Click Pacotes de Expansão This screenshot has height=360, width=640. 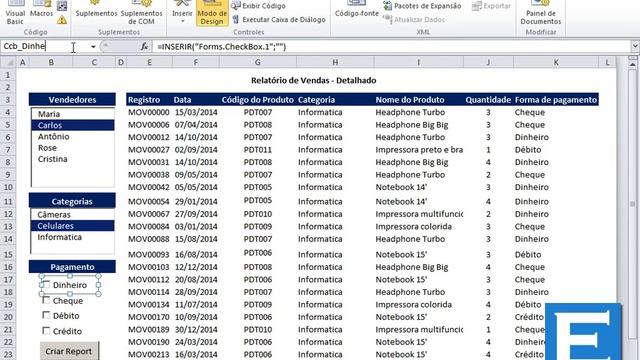[x=422, y=6]
